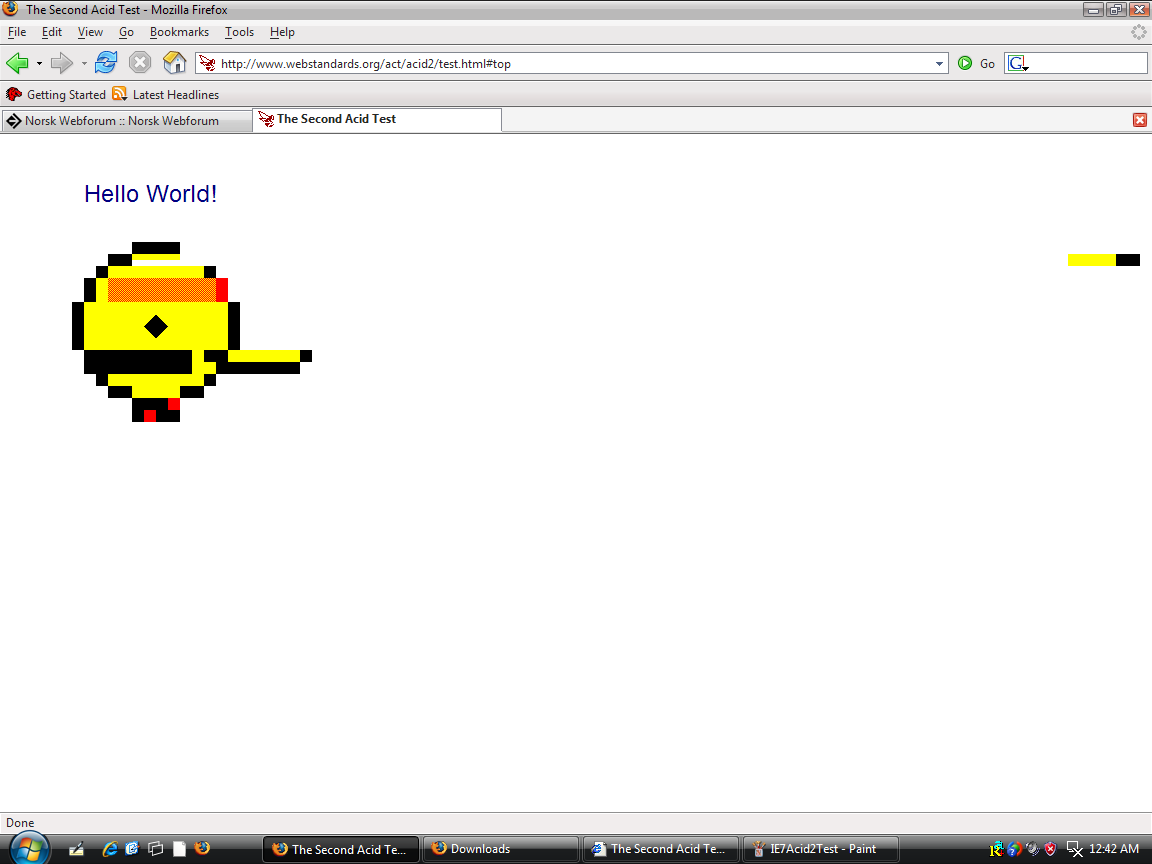Click Switch between windows quick-launch icon
Viewport: 1152px width, 864px height.
coord(155,849)
